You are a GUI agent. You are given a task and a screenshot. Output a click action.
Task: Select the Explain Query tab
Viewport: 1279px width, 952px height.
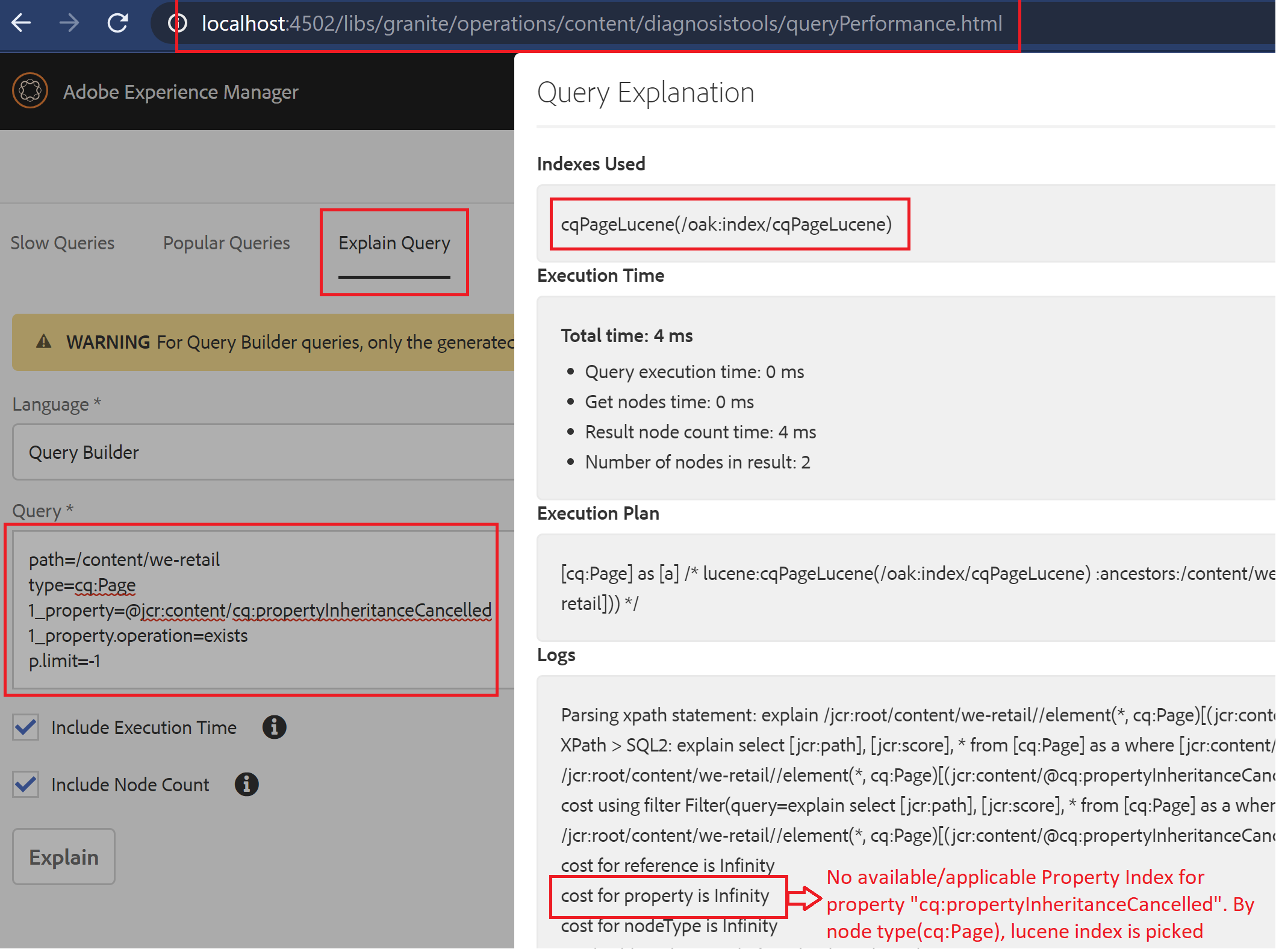click(x=394, y=243)
